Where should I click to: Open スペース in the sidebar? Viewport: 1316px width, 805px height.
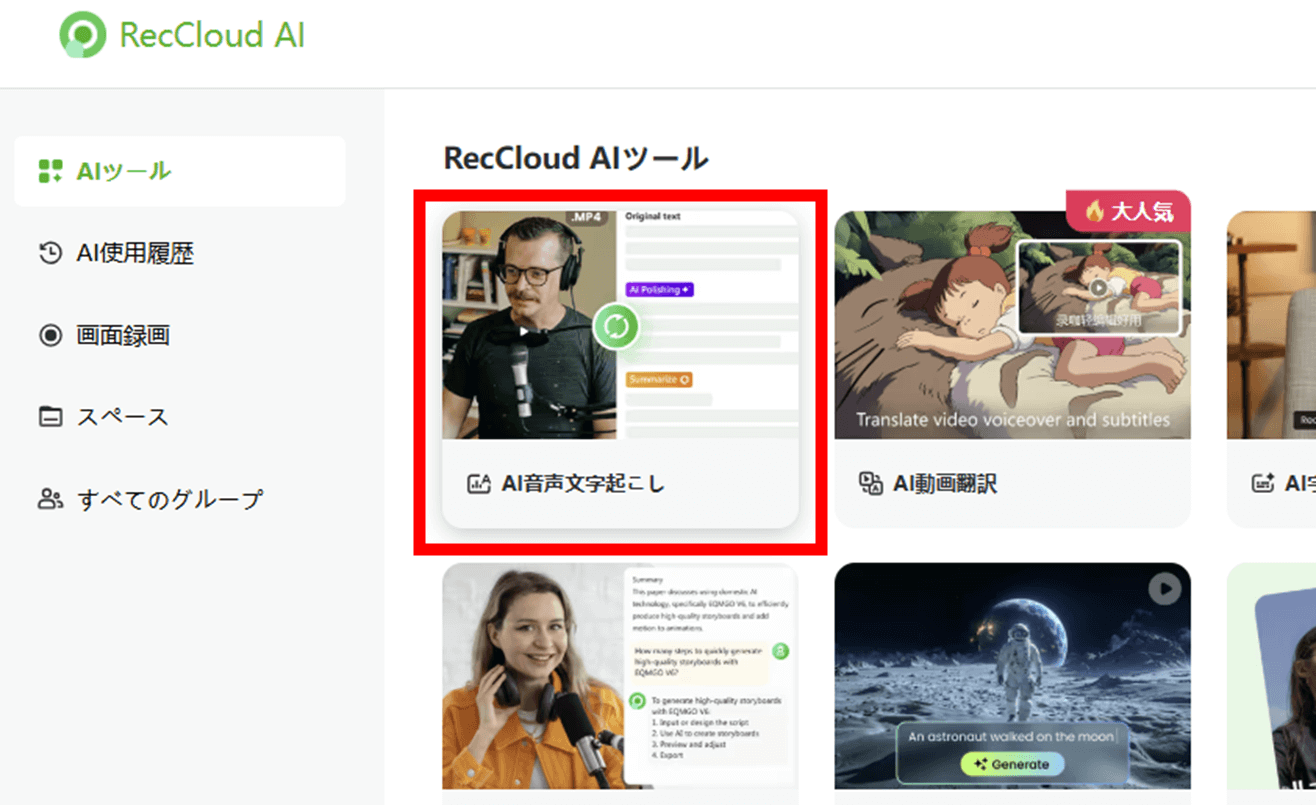tap(123, 417)
